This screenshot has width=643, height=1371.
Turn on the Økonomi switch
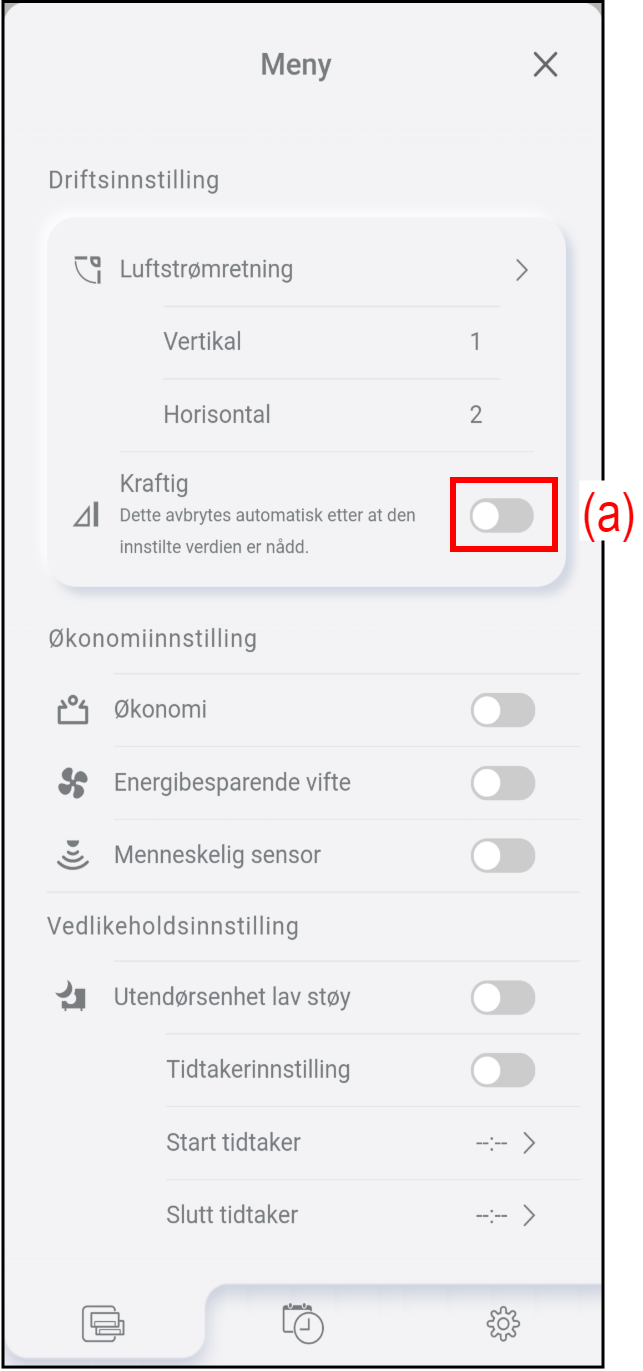point(503,711)
